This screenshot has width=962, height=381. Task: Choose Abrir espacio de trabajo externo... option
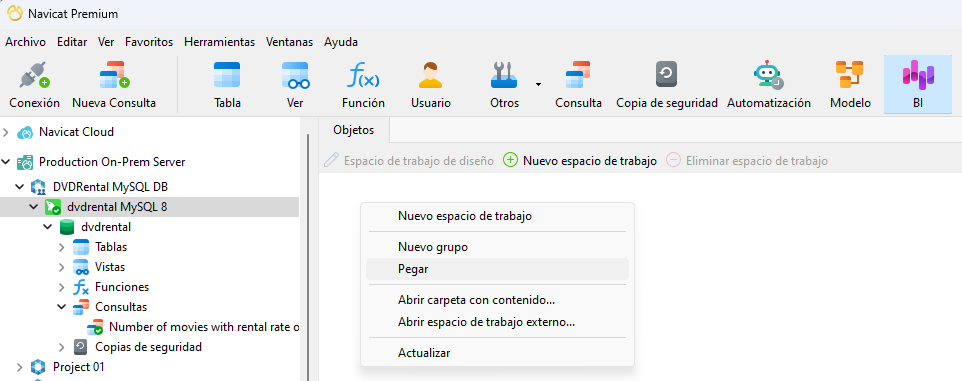(x=498, y=322)
